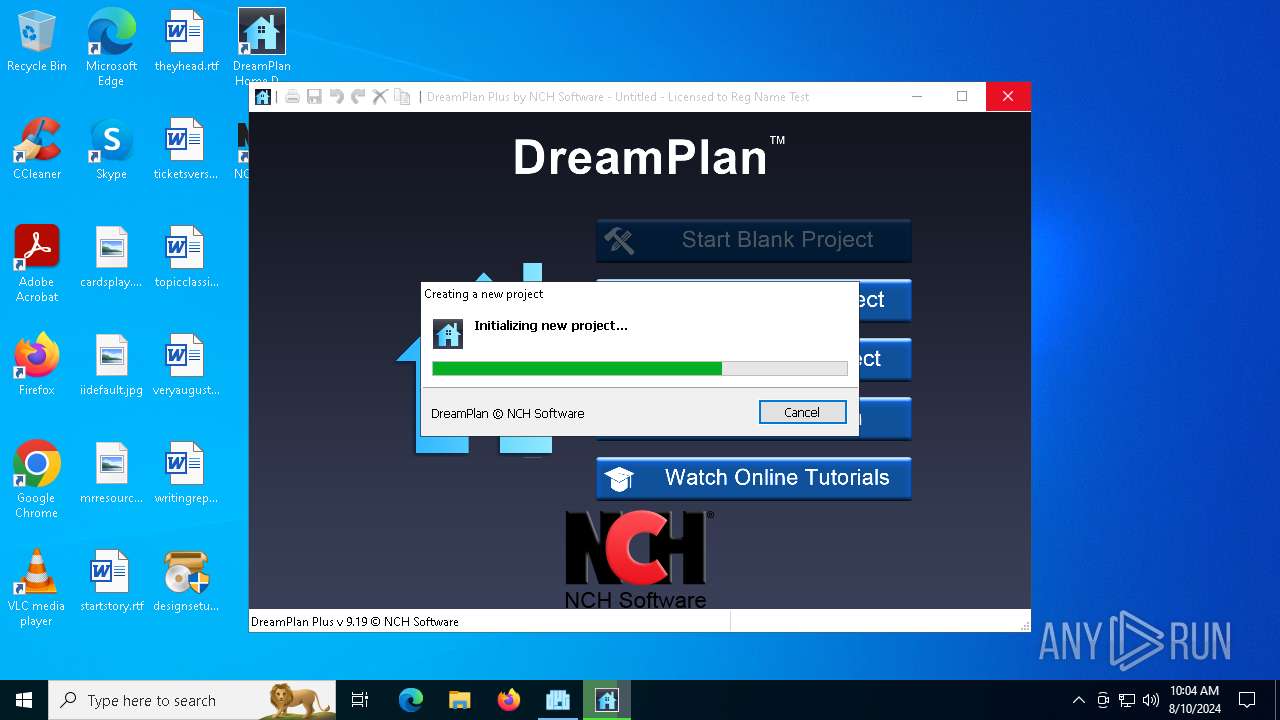
Task: Open the notification center
Action: (x=1247, y=700)
